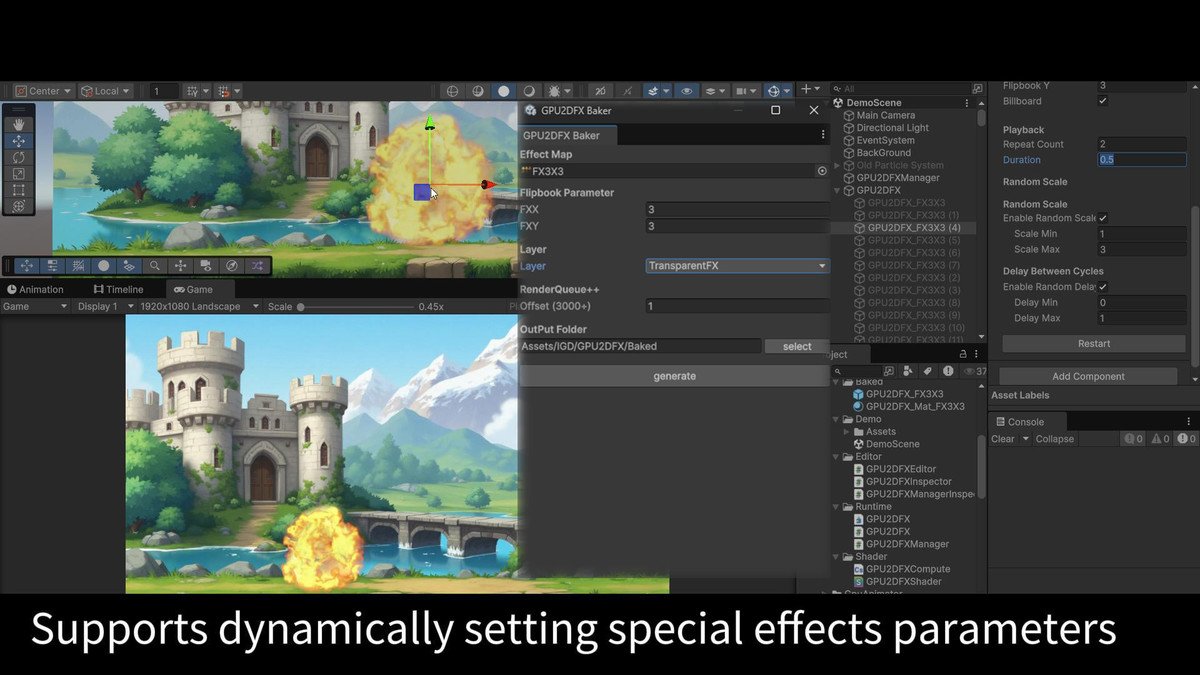Select the Move tool in the left toolbar
This screenshot has height=675, width=1200.
click(19, 141)
